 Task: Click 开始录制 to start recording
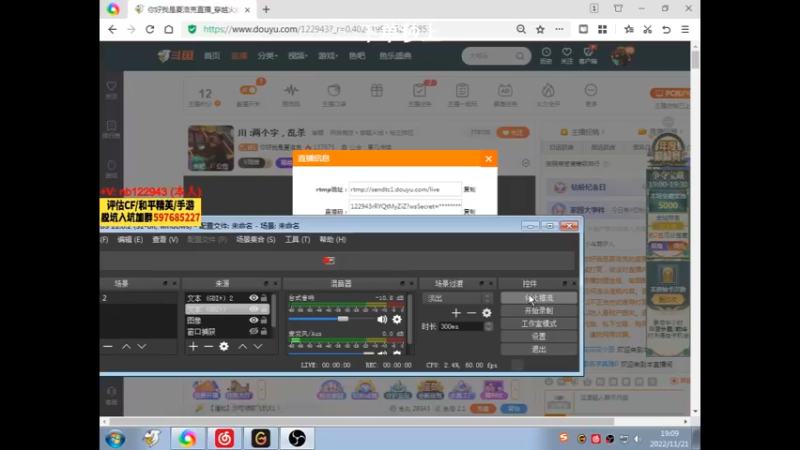point(539,311)
